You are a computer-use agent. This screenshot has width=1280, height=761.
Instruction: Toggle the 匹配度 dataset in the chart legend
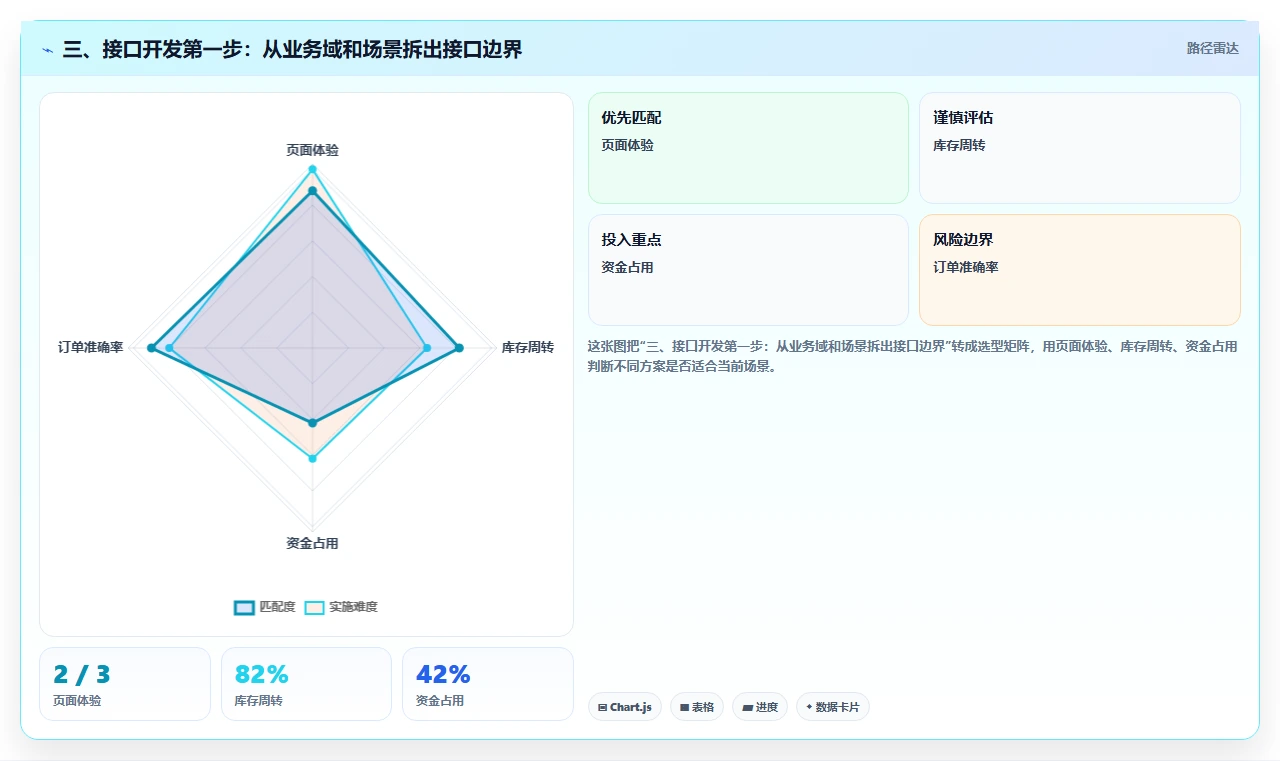[265, 607]
